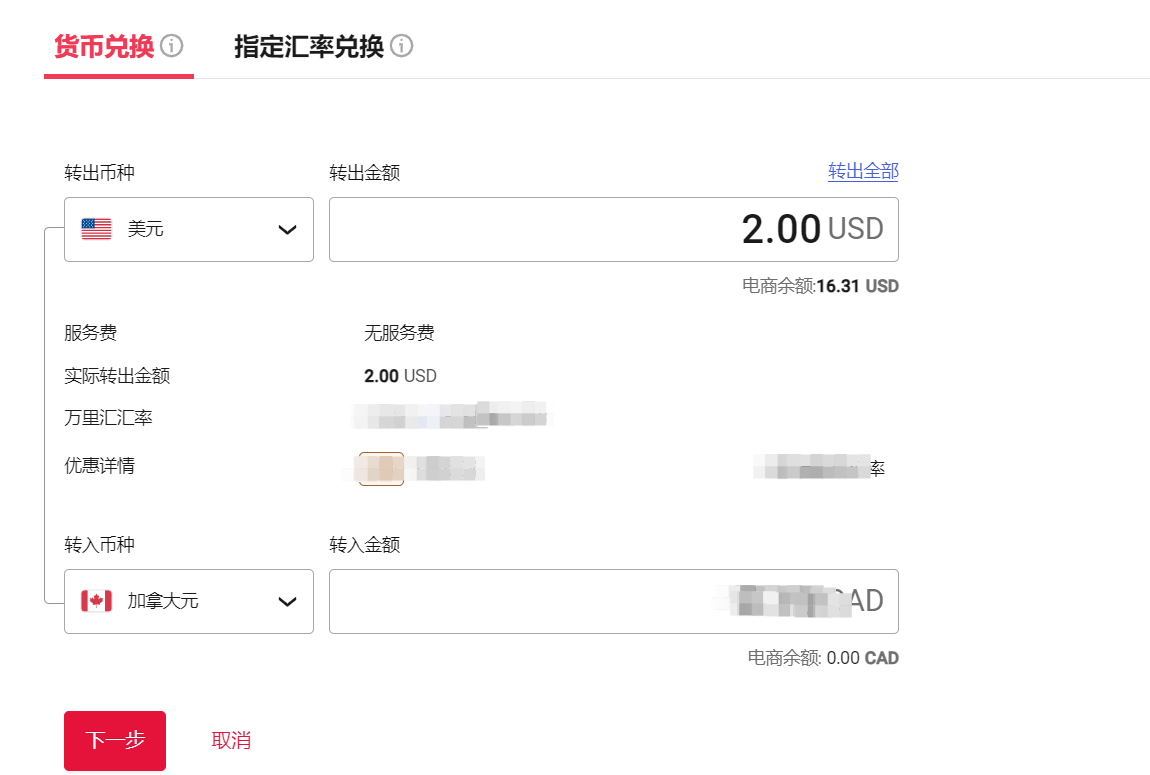The height and width of the screenshot is (775, 1150).
Task: Click the 无服务费 value text
Action: pyautogui.click(x=399, y=333)
